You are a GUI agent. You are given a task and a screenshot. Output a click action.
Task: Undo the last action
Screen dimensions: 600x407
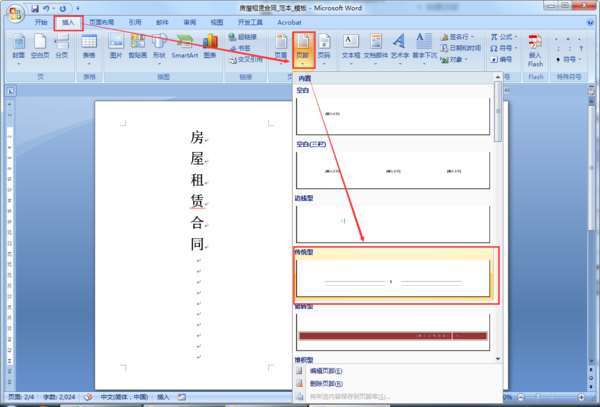(x=47, y=8)
